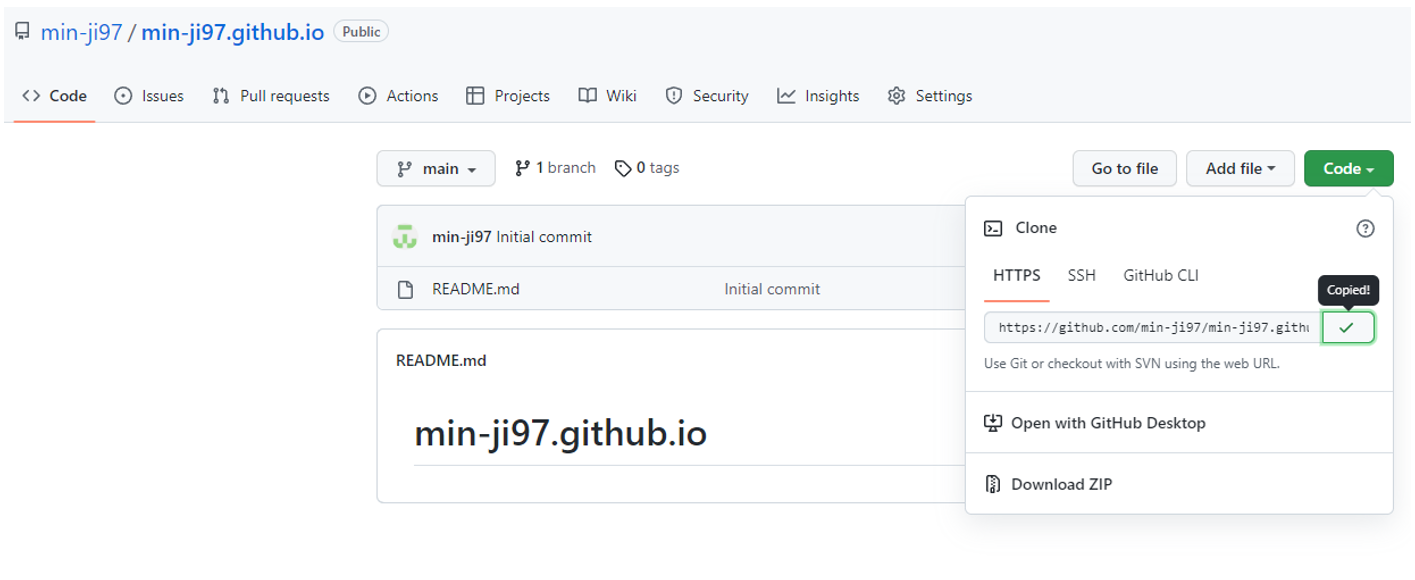Expand the main branch dropdown
This screenshot has height=580, width=1415.
point(436,168)
